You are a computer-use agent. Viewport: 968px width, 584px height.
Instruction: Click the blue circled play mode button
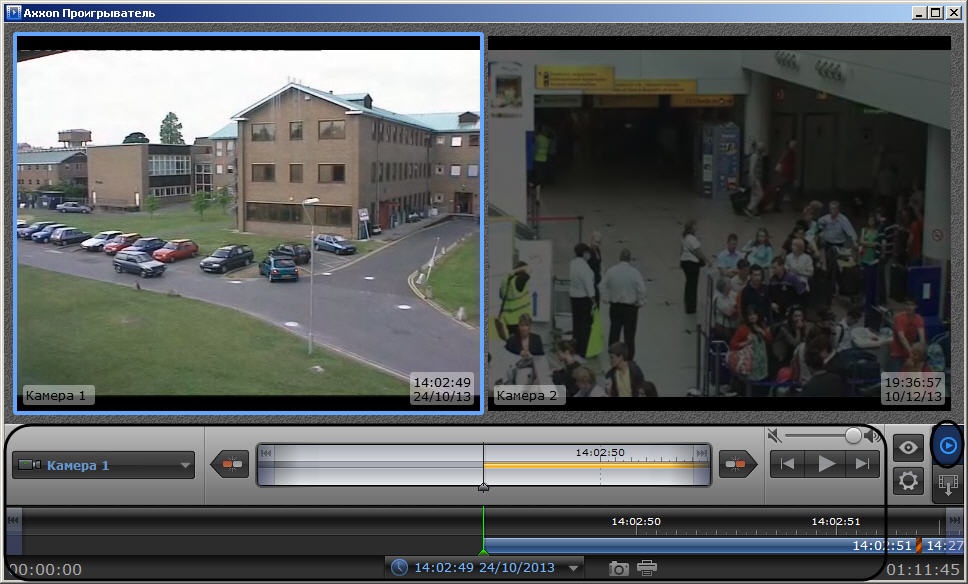[x=948, y=445]
